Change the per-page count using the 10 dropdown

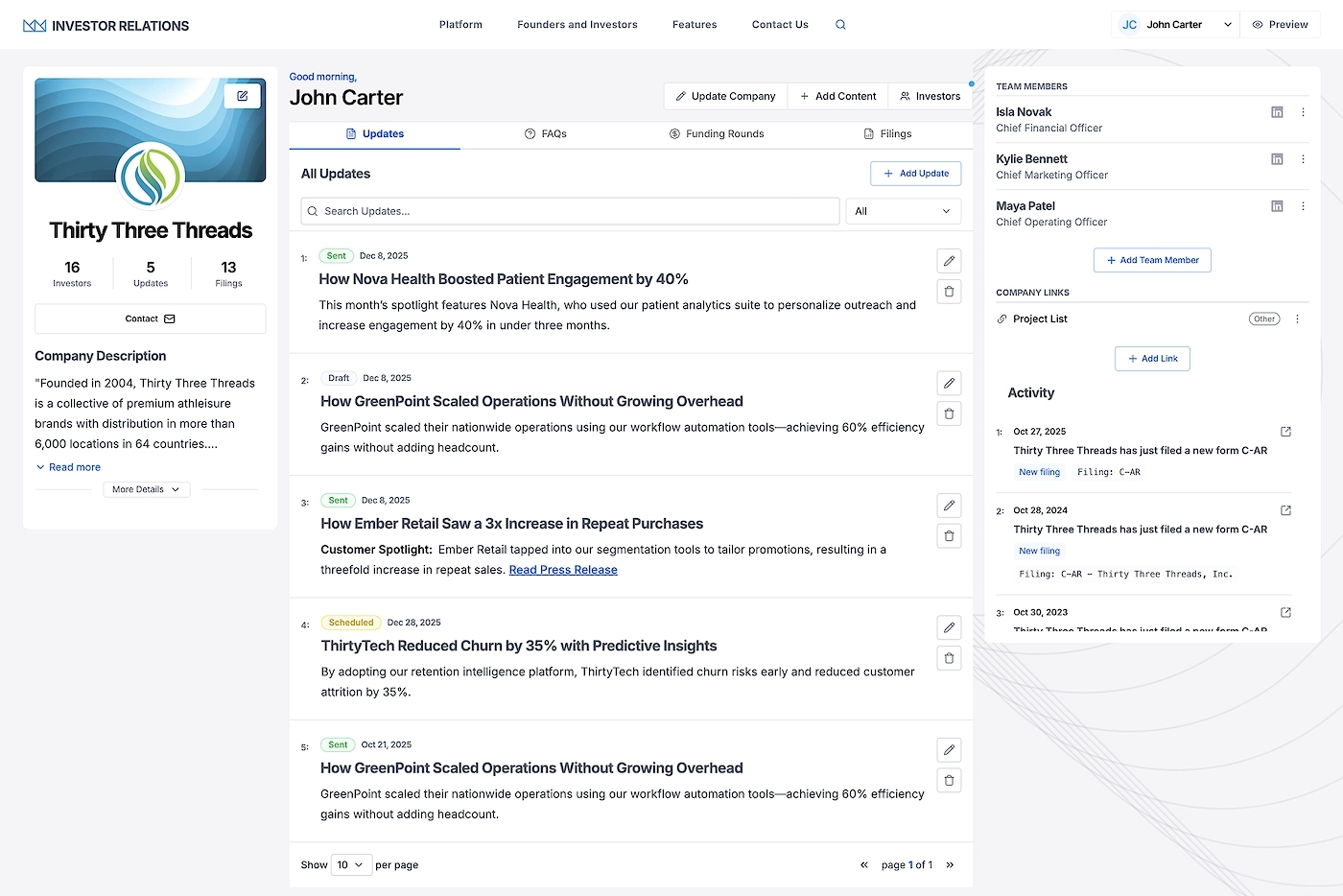(351, 864)
